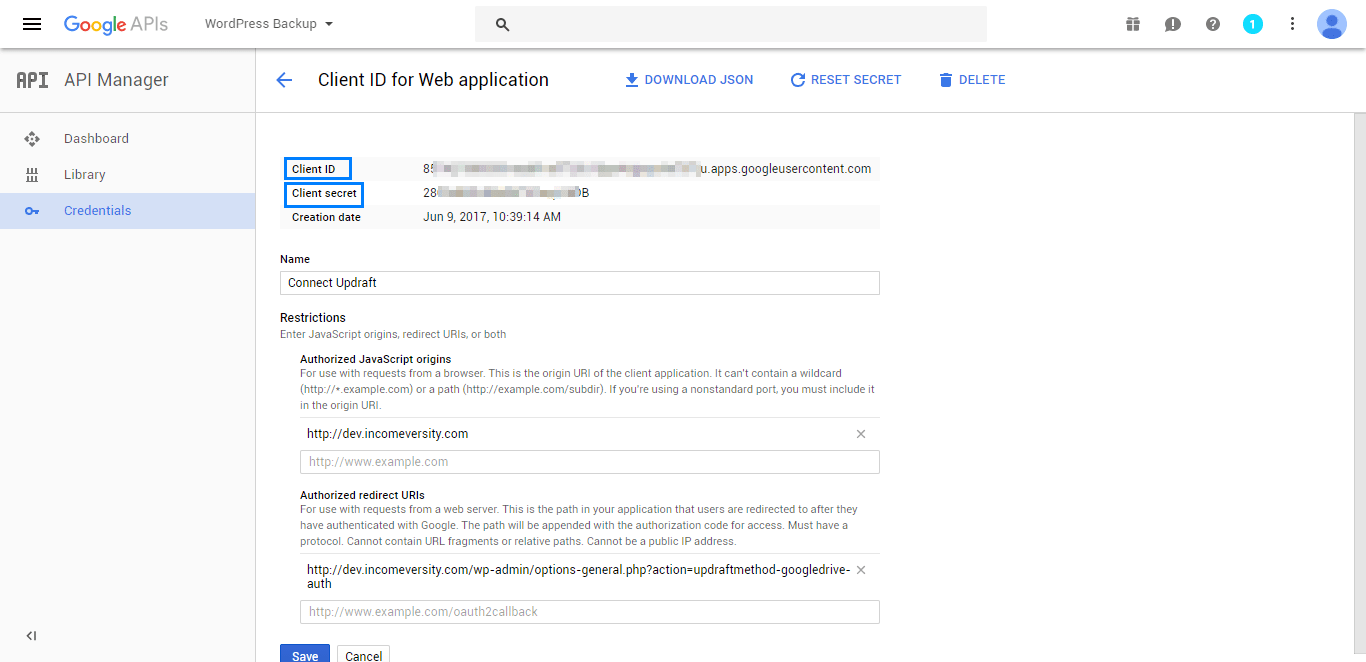Remove the updraftmethod-googledrive-auth redirect URI
The height and width of the screenshot is (662, 1366).
coord(861,570)
